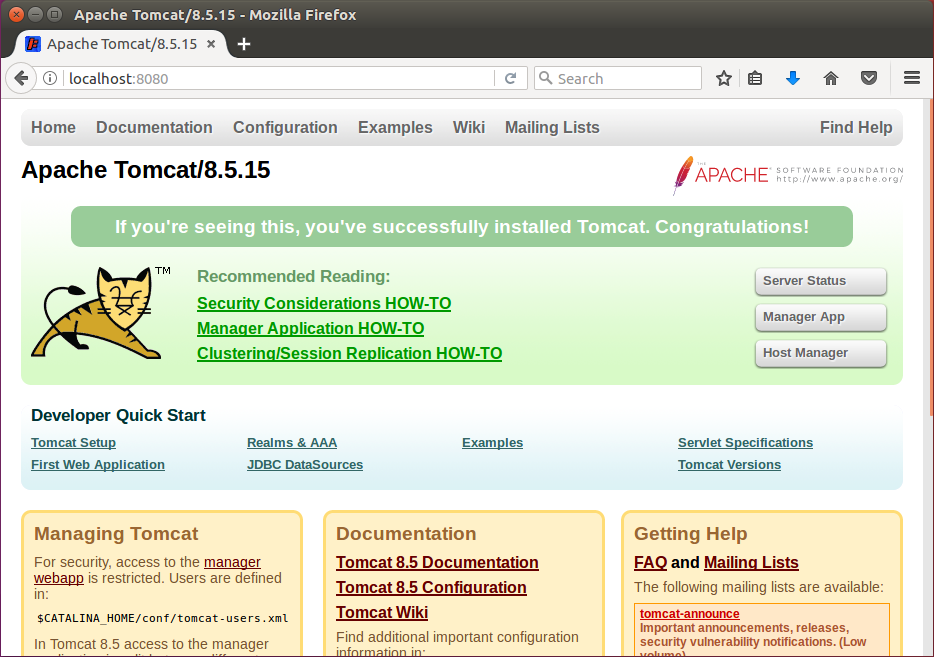
Task: Open the Servlet Specifications link
Action: coord(745,443)
